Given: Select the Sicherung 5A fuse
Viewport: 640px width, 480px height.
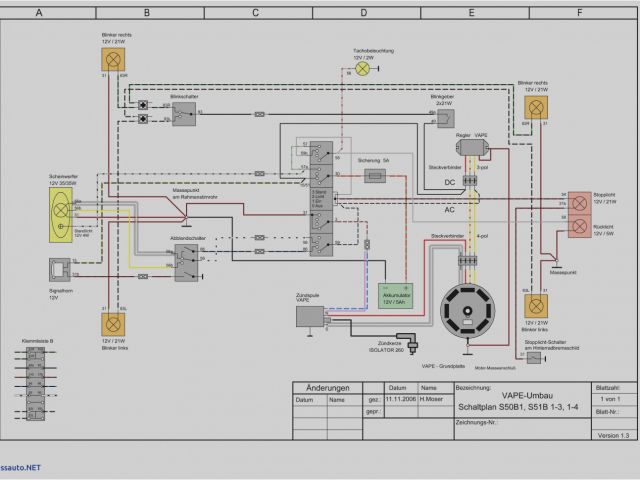Looking at the screenshot, I should point(376,176).
